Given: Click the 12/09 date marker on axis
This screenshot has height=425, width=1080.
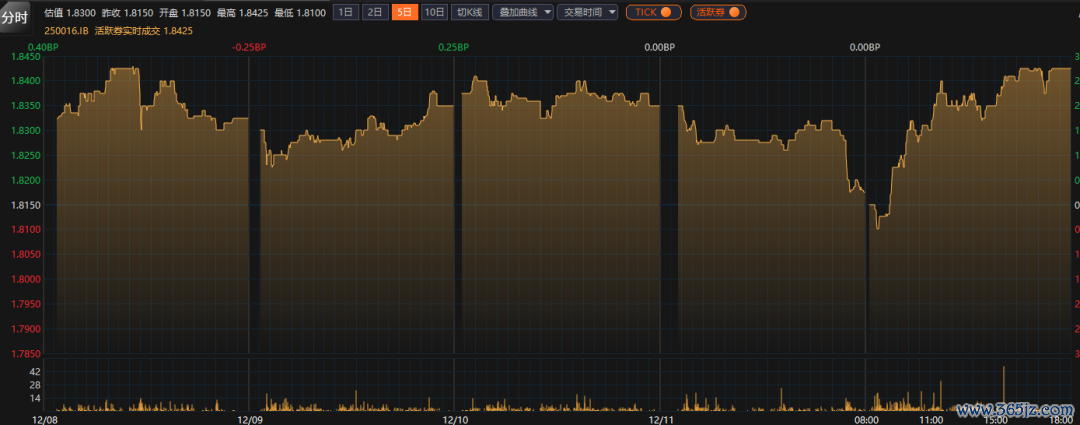Looking at the screenshot, I should tap(250, 419).
